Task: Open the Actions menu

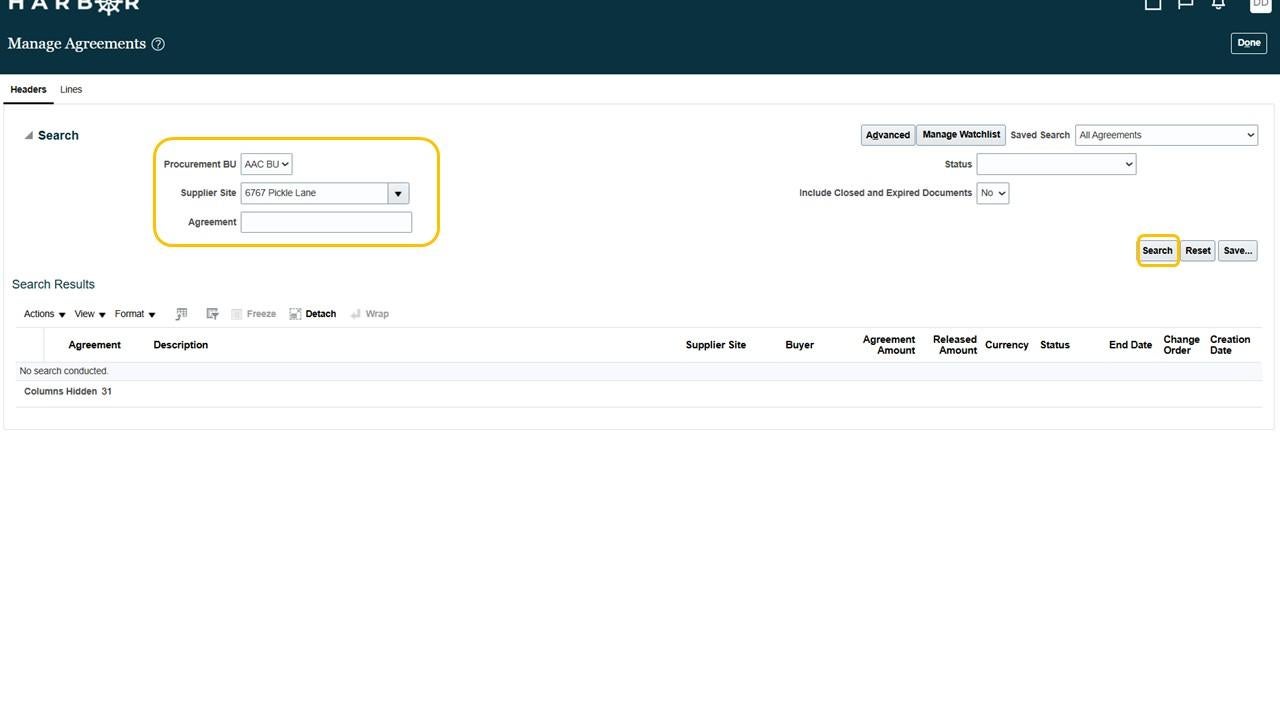Action: point(45,314)
